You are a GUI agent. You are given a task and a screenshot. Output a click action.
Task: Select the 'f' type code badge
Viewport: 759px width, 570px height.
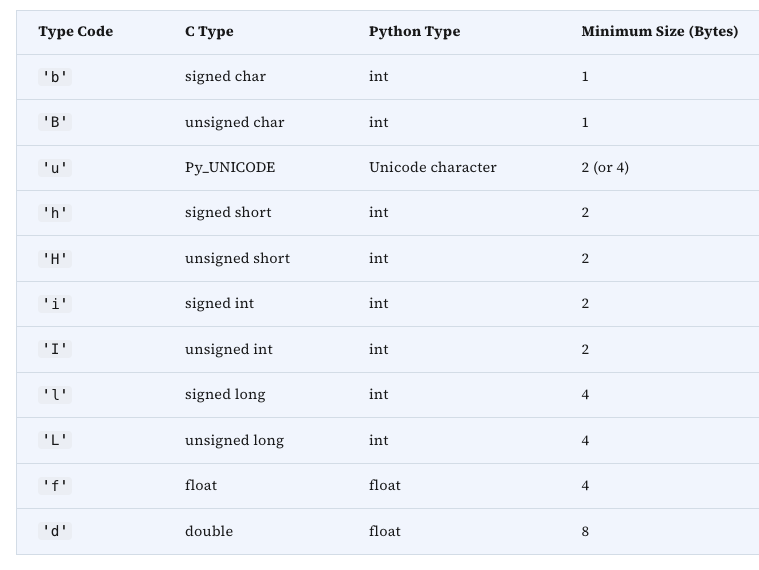pos(55,486)
